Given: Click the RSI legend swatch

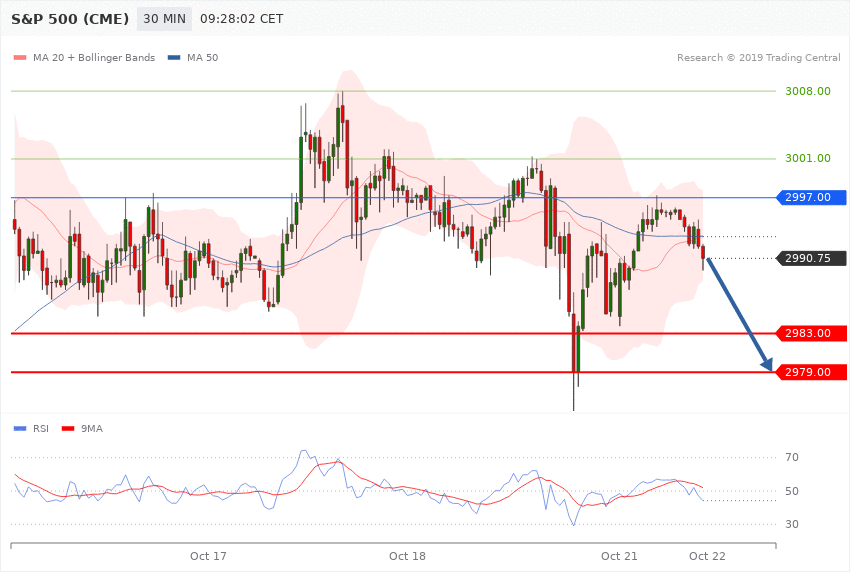Looking at the screenshot, I should click(x=20, y=429).
